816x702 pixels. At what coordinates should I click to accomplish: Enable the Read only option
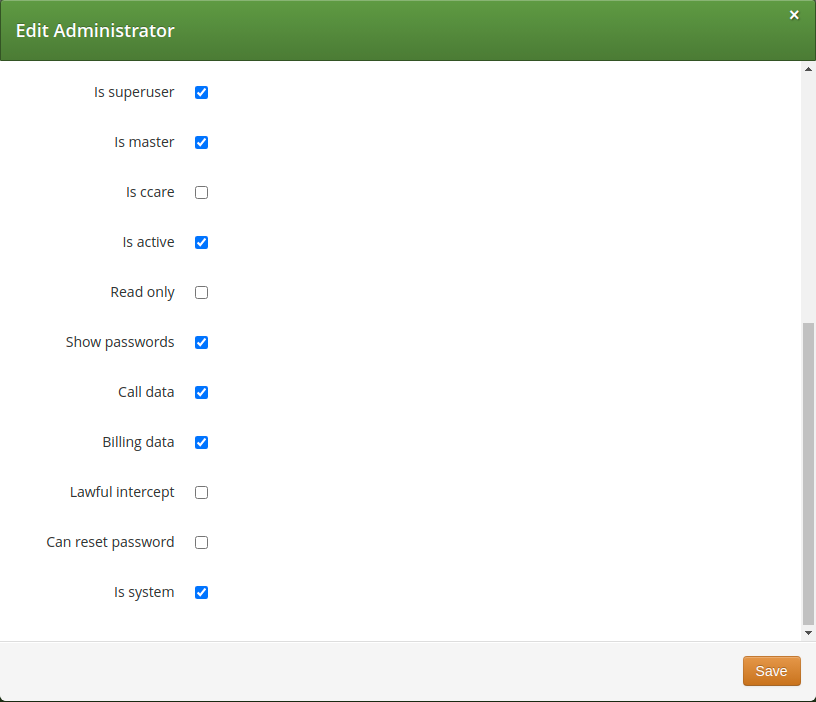(201, 292)
